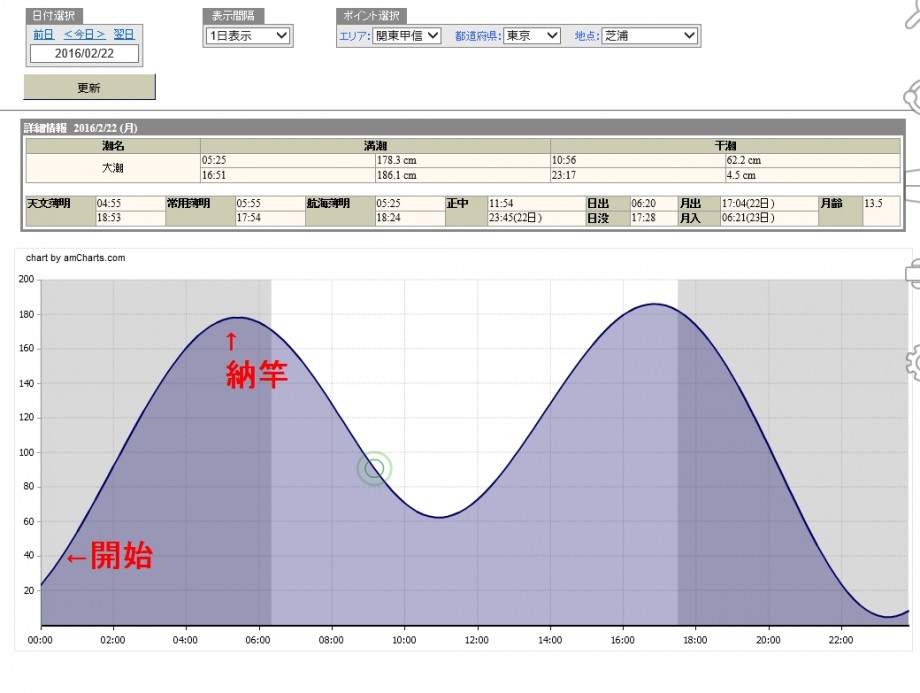Click the 月入 moonset value 06:21(23日)
The width and height of the screenshot is (920, 693).
click(769, 218)
